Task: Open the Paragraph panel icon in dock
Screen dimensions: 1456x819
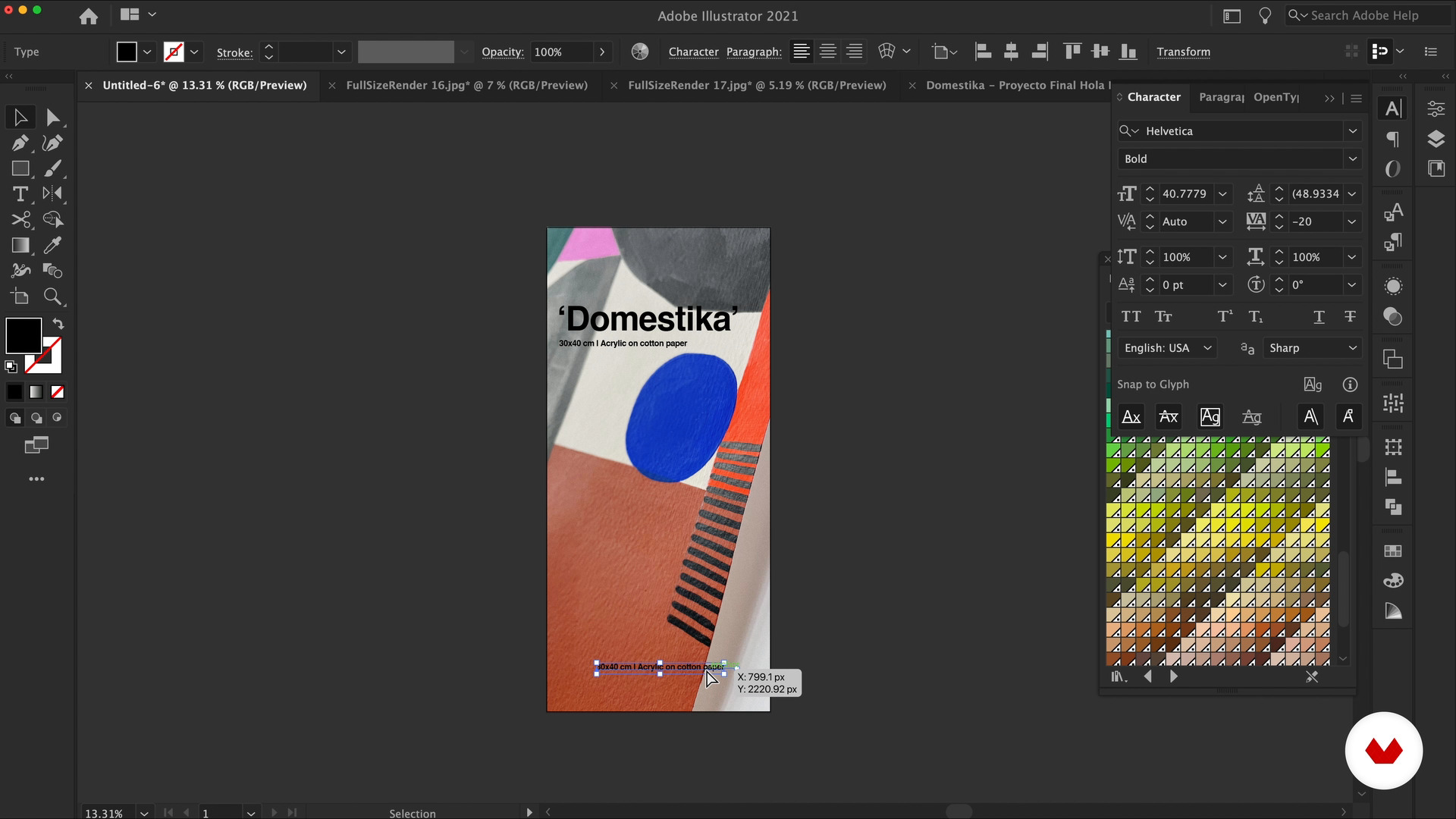Action: (1393, 139)
